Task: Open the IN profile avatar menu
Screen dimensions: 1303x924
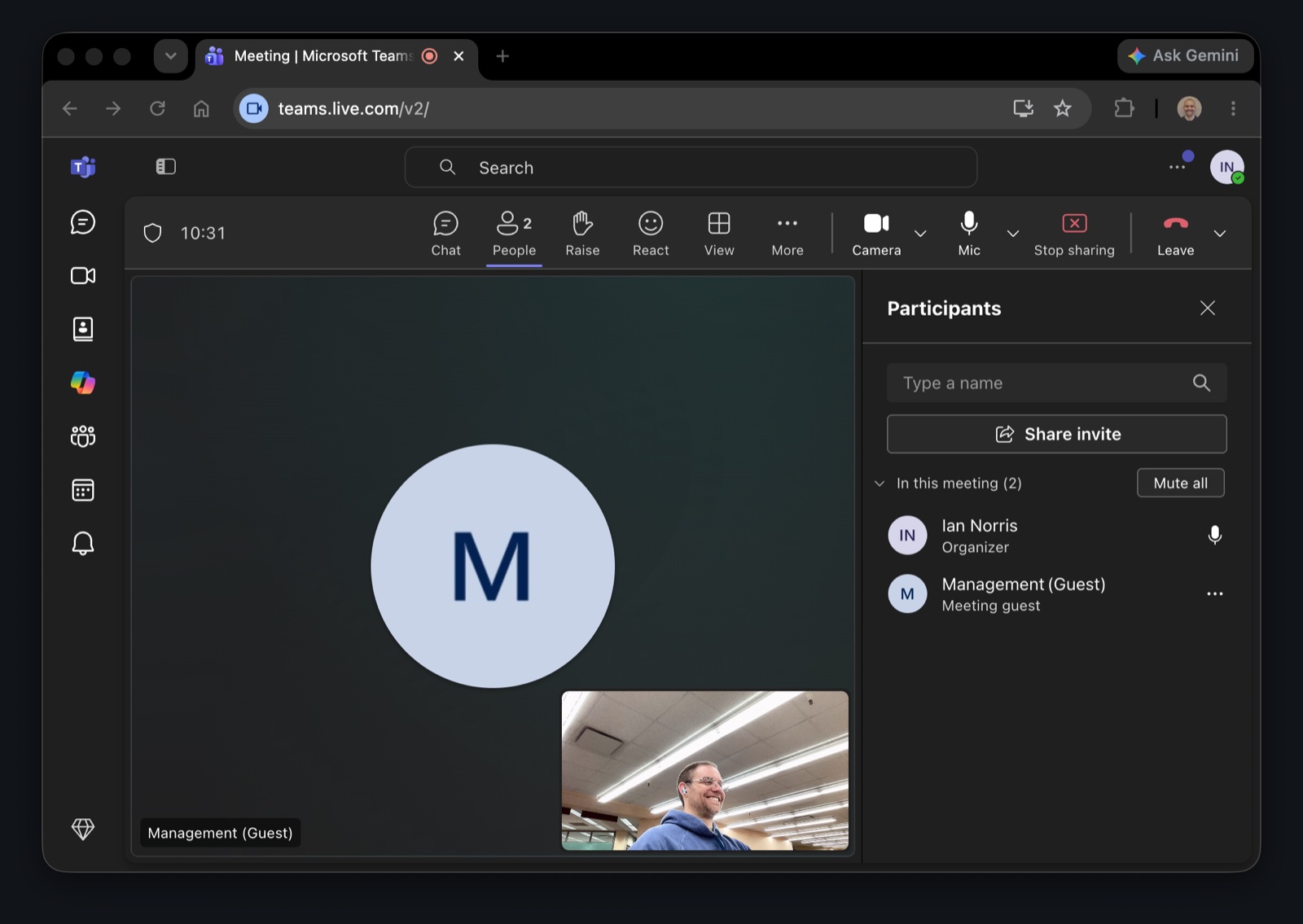Action: (x=1226, y=167)
